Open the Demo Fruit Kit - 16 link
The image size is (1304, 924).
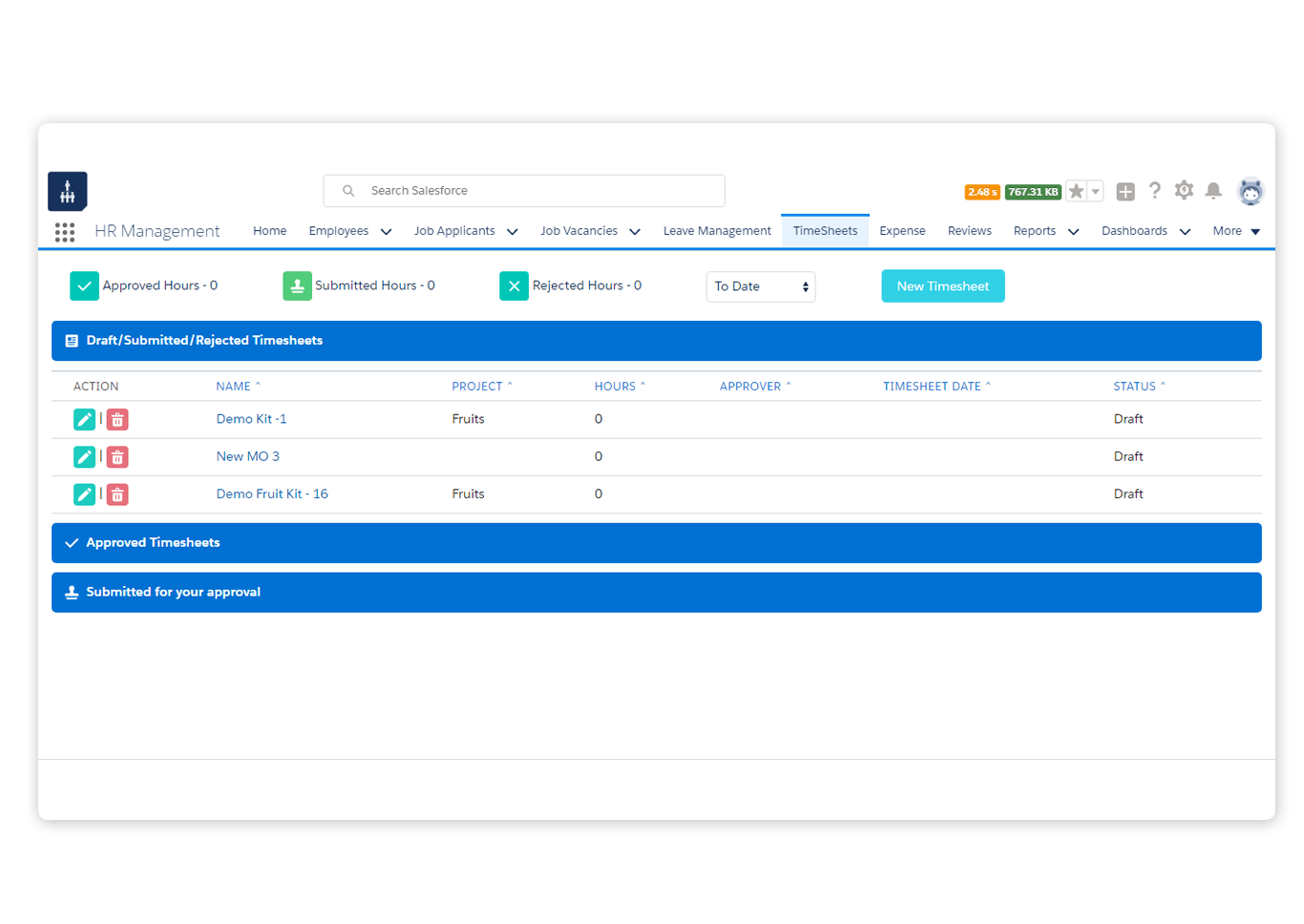tap(272, 494)
